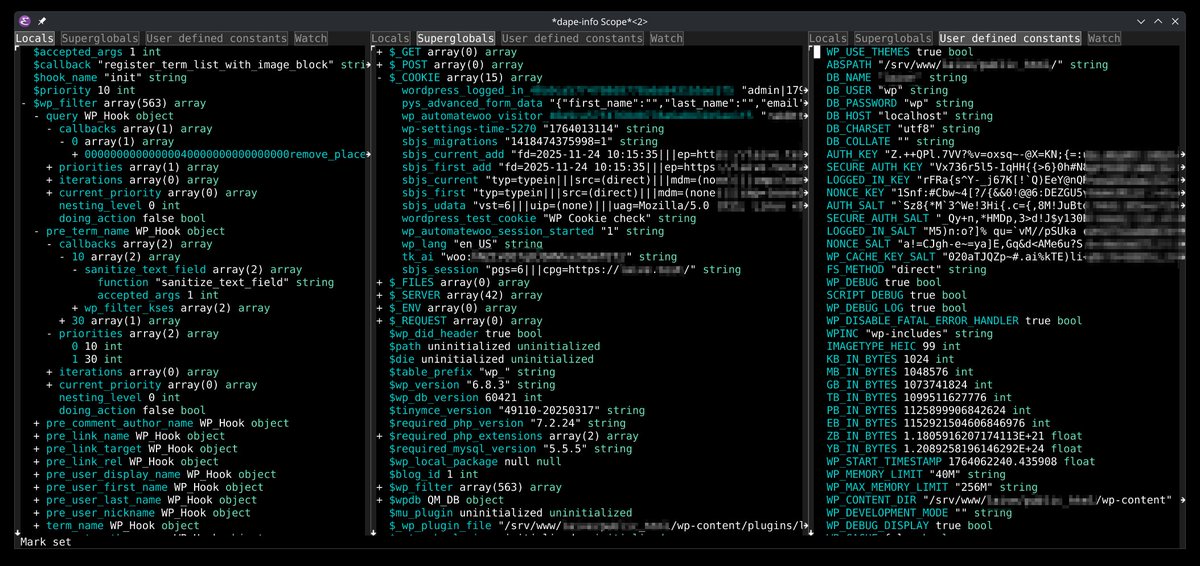This screenshot has width=1200, height=566.
Task: Collapse callbacks array(2) node
Action: coord(49,244)
